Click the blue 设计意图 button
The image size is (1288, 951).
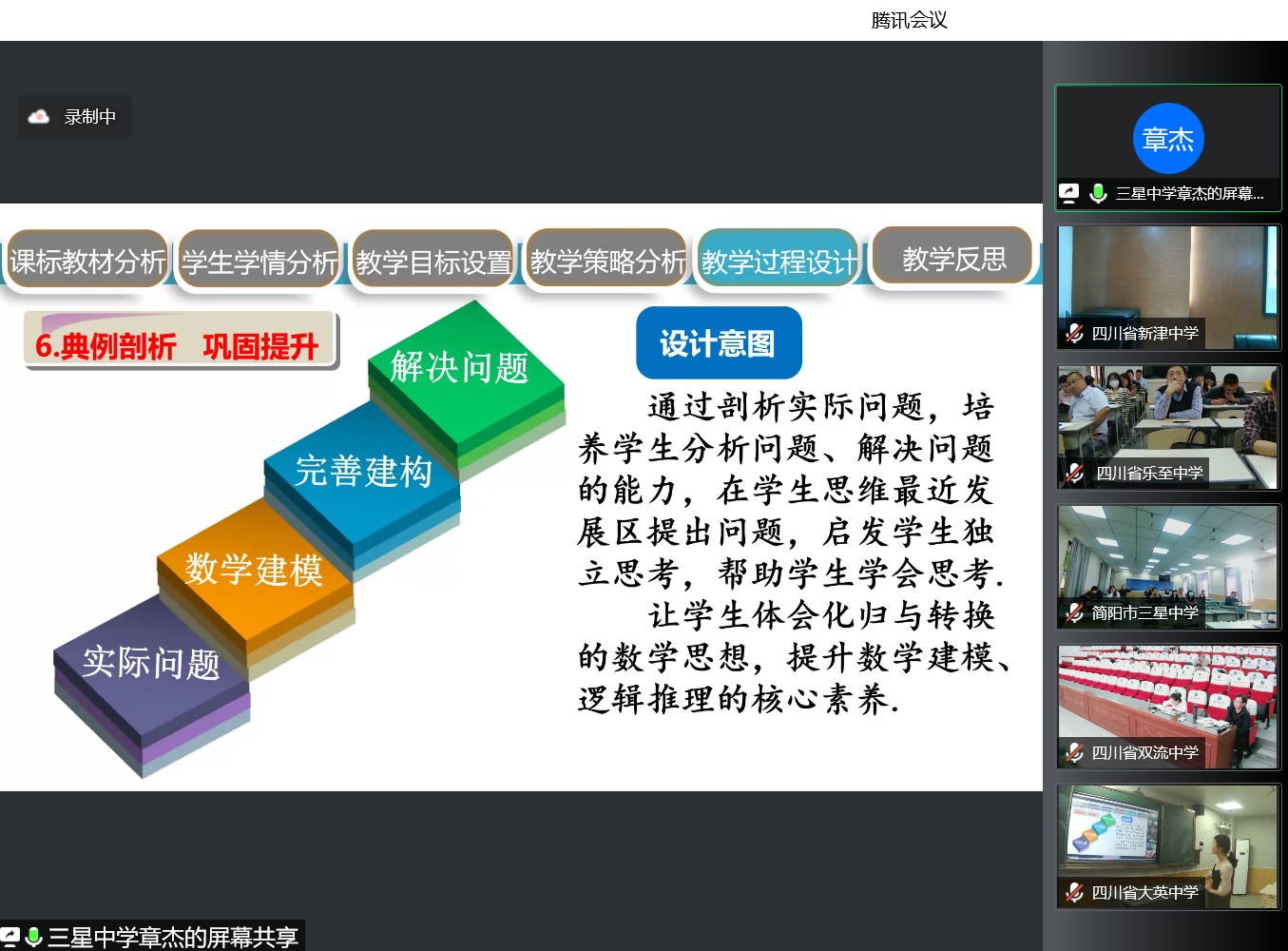click(x=718, y=343)
